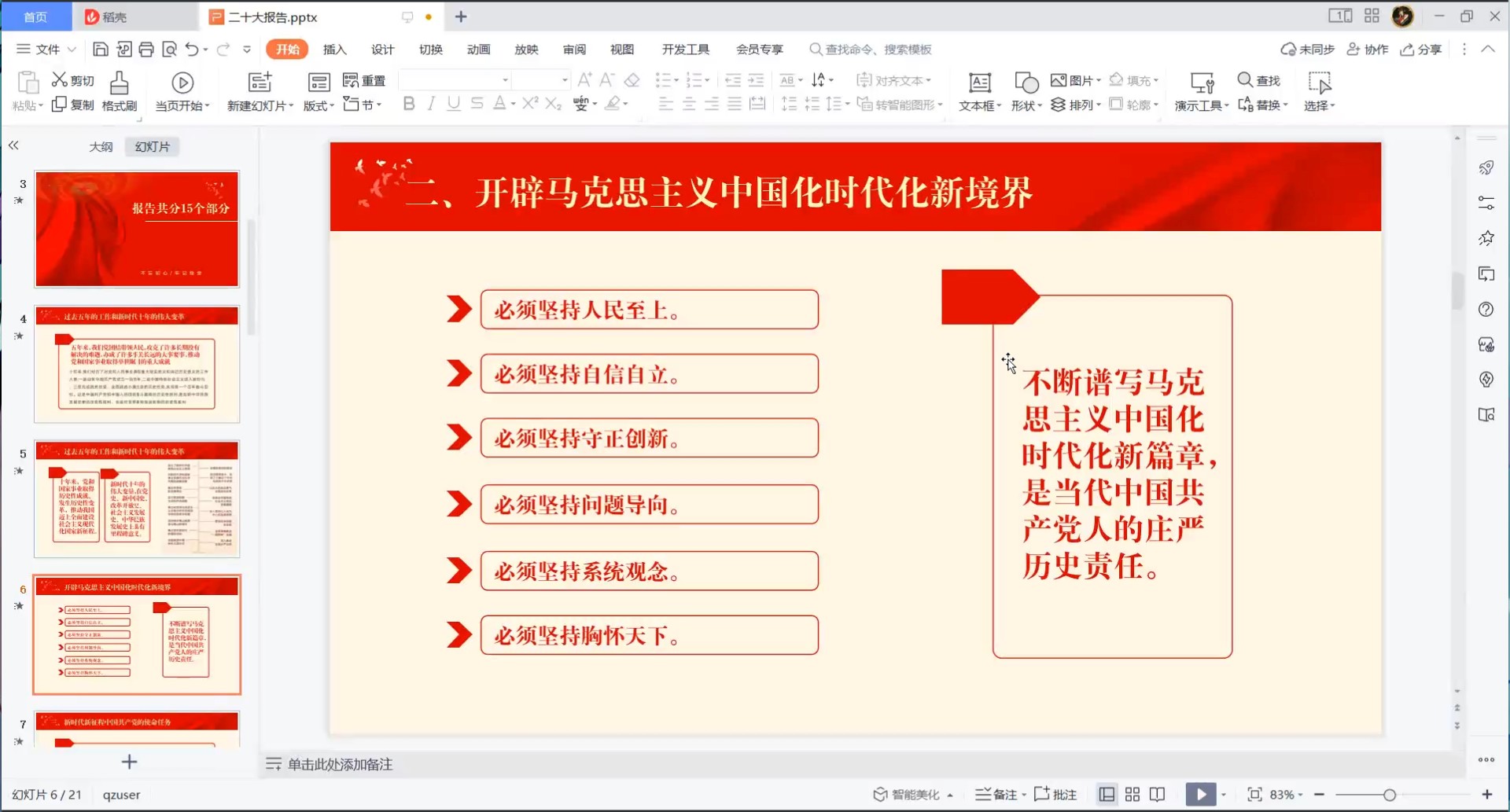Switch to slide sorter view icon
Screen dimensions: 1510x812
(1132, 795)
